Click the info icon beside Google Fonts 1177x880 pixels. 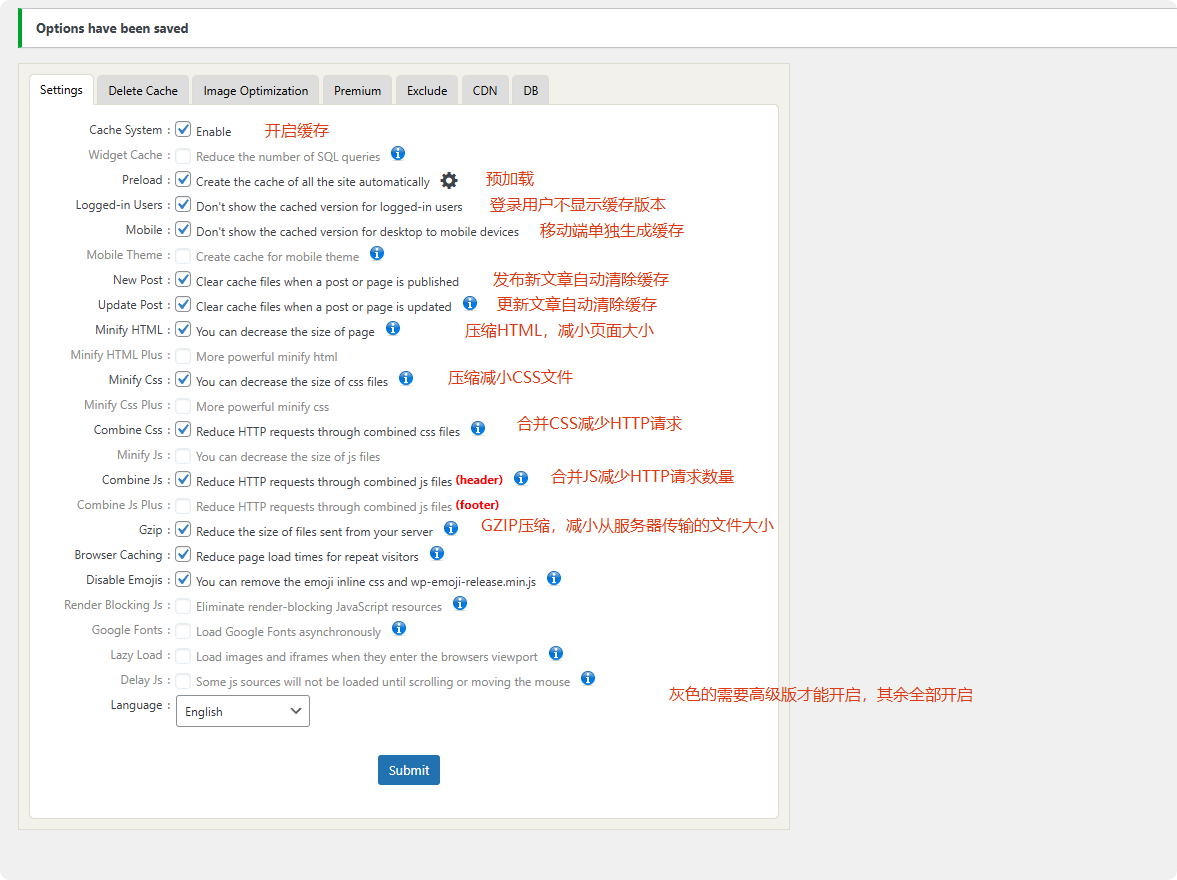[399, 628]
